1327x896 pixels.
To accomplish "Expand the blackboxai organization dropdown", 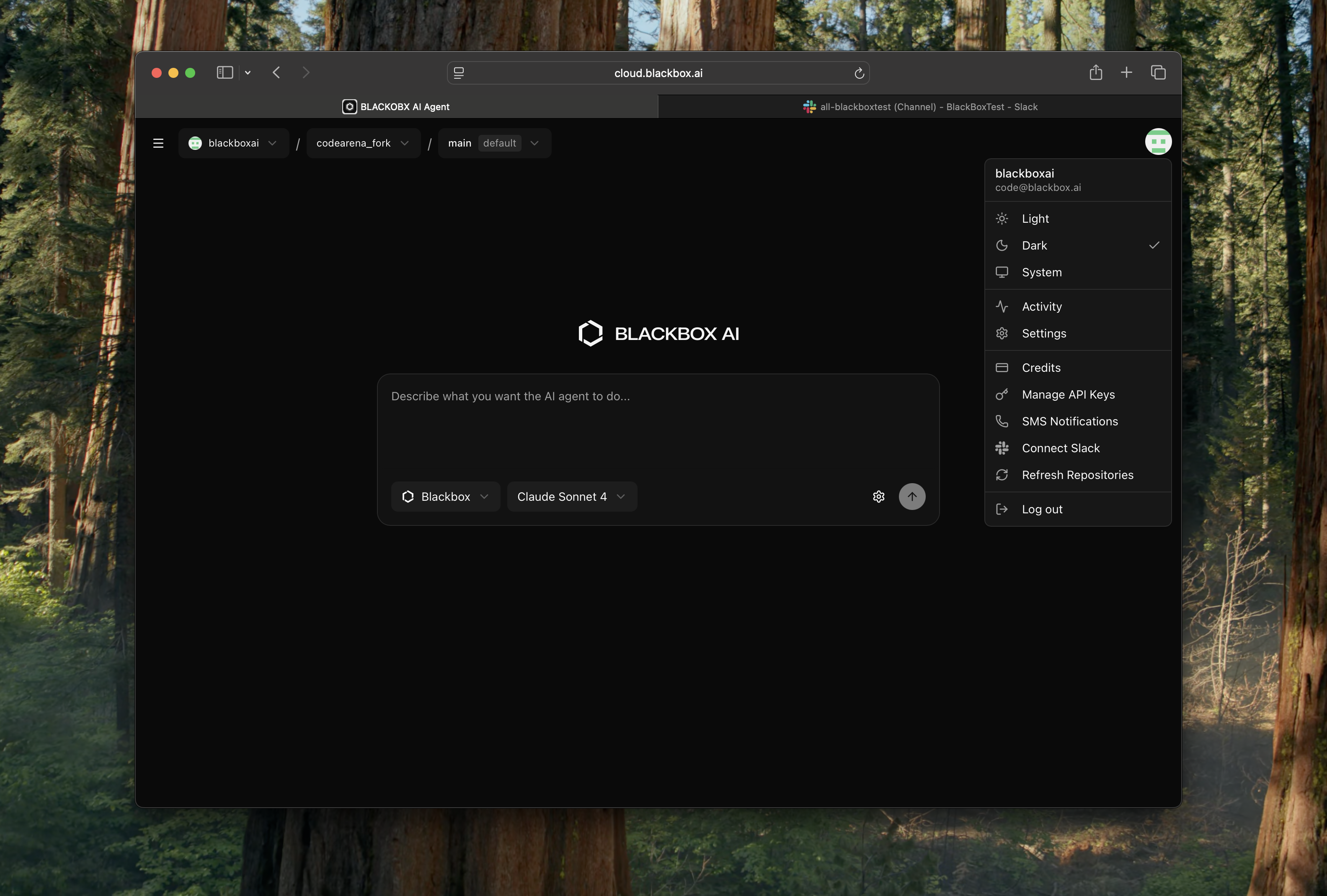I will pyautogui.click(x=234, y=143).
